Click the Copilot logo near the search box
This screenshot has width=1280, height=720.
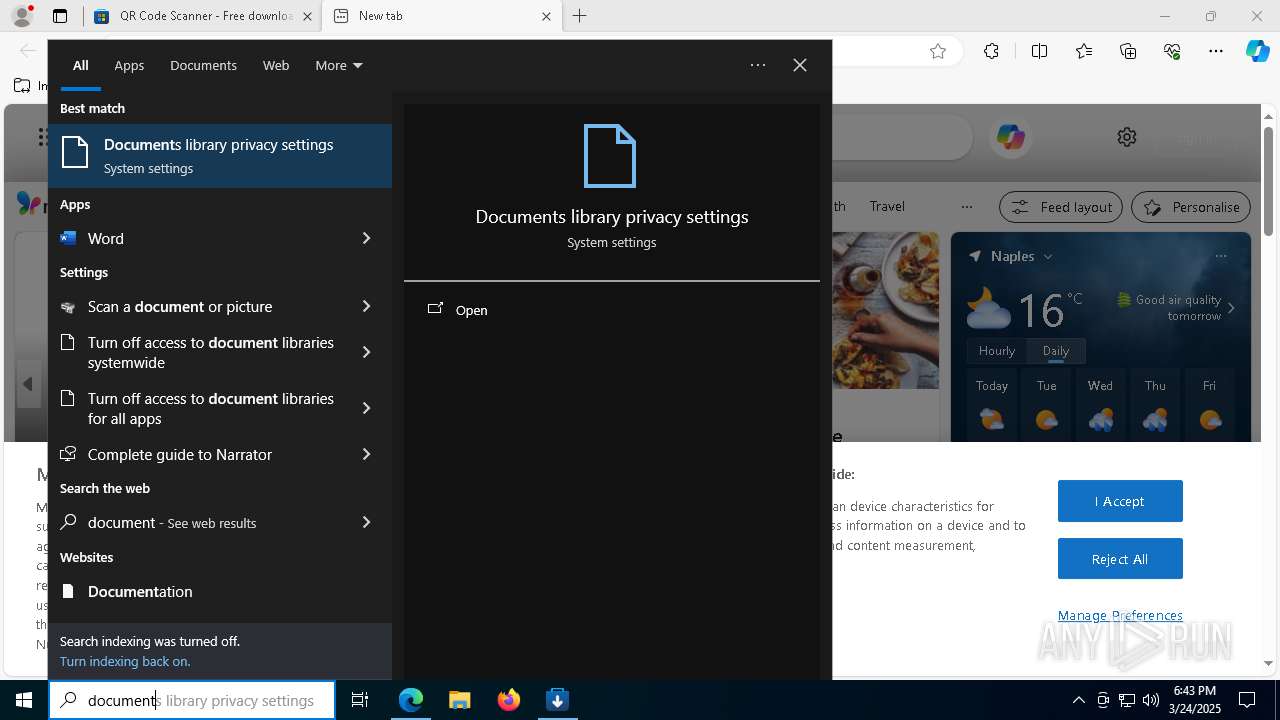tap(1010, 137)
